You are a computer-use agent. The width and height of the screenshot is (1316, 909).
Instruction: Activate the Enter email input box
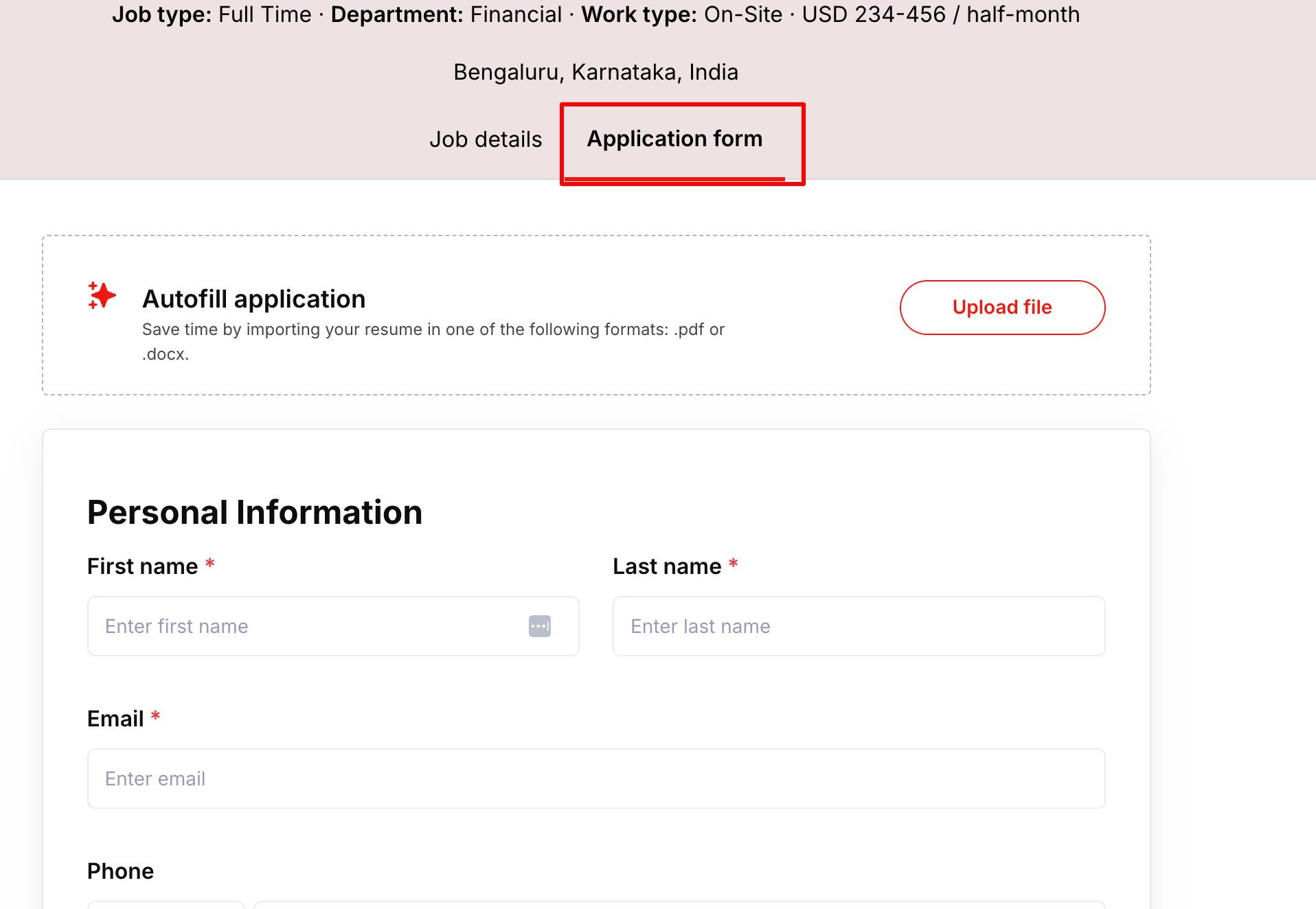pyautogui.click(x=596, y=779)
